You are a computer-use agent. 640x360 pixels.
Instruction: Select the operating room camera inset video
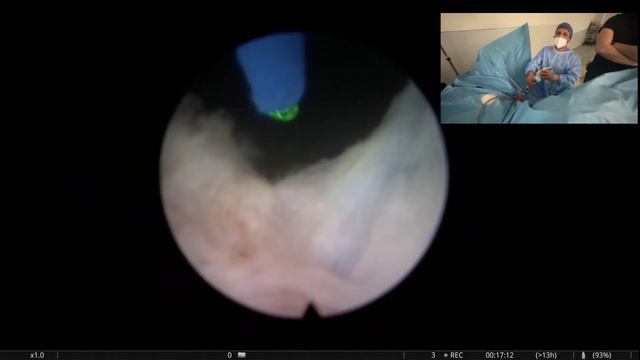(x=539, y=68)
